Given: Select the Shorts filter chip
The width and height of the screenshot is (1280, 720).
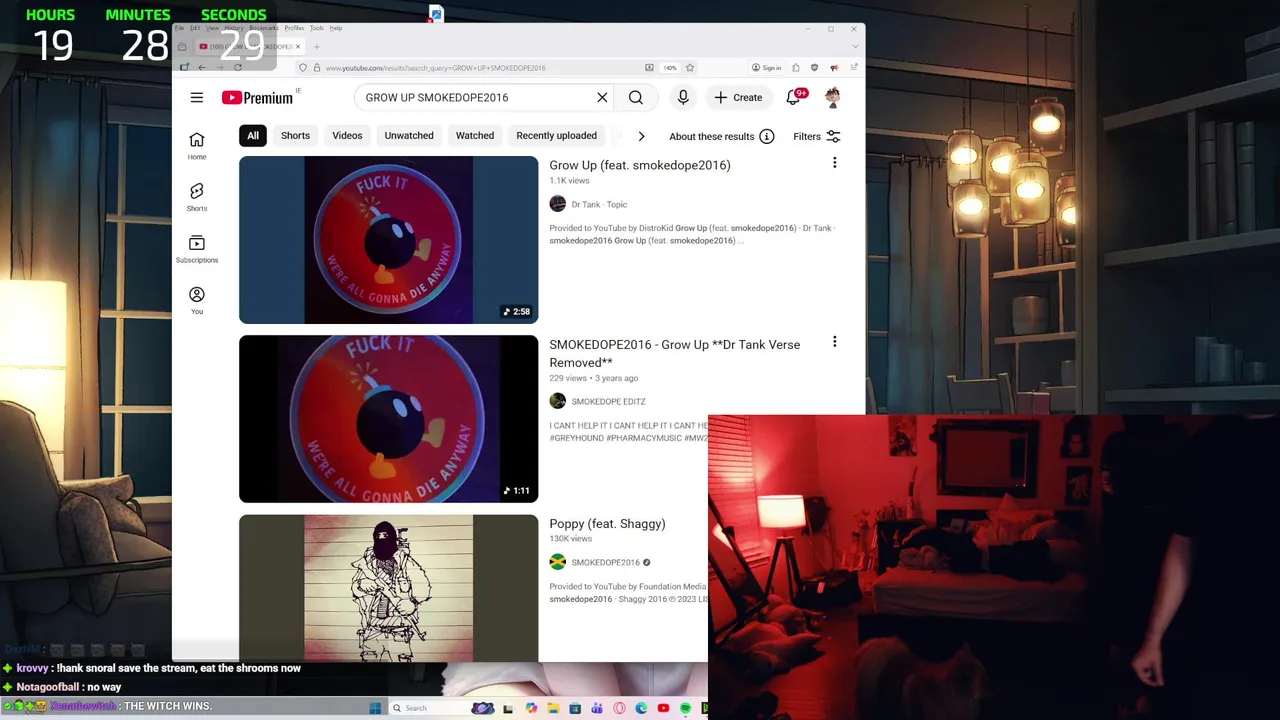Looking at the screenshot, I should point(295,136).
